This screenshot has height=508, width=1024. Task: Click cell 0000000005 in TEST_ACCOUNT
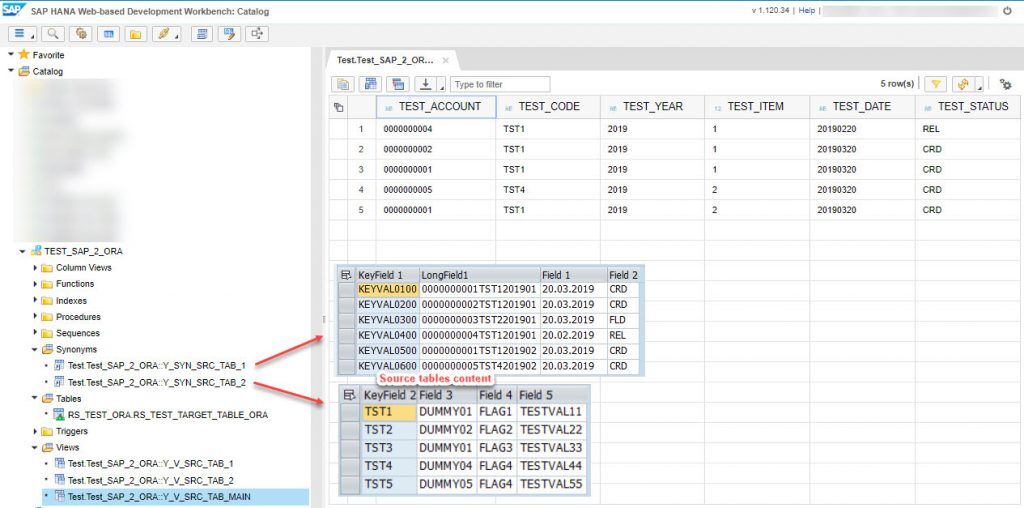436,189
